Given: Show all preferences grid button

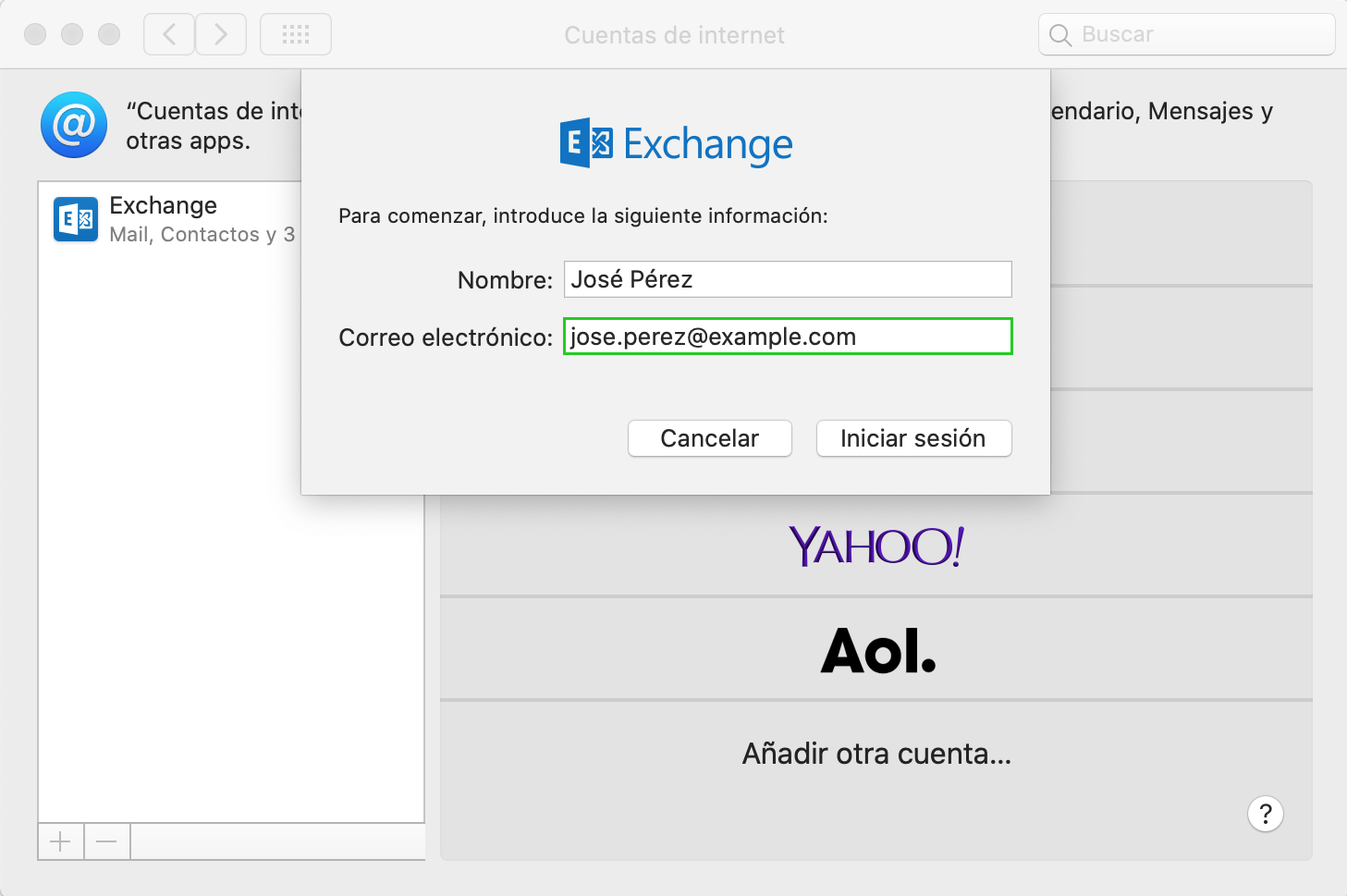Looking at the screenshot, I should coord(296,35).
